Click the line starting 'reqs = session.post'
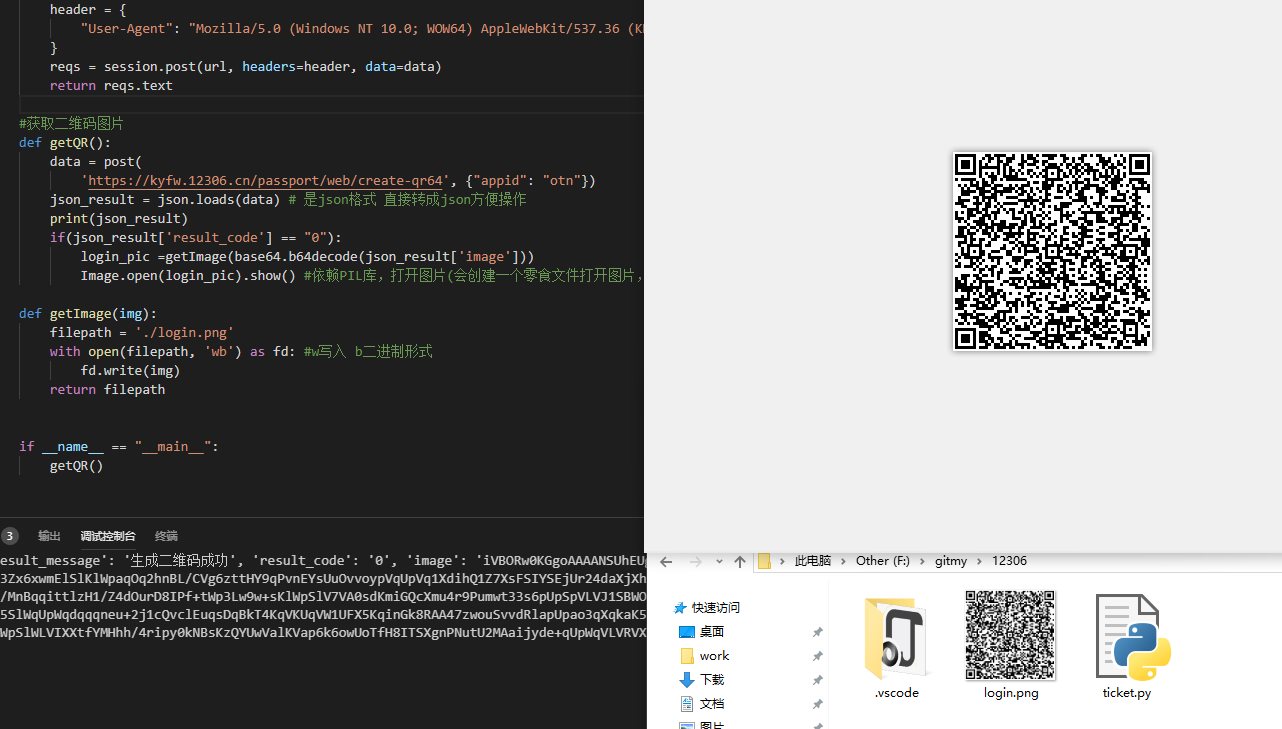 coord(246,67)
